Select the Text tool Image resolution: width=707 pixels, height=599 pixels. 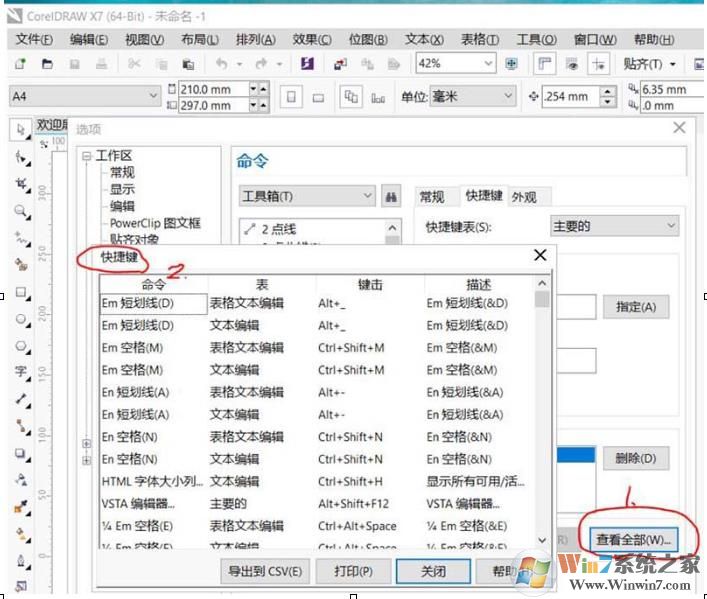[x=21, y=372]
